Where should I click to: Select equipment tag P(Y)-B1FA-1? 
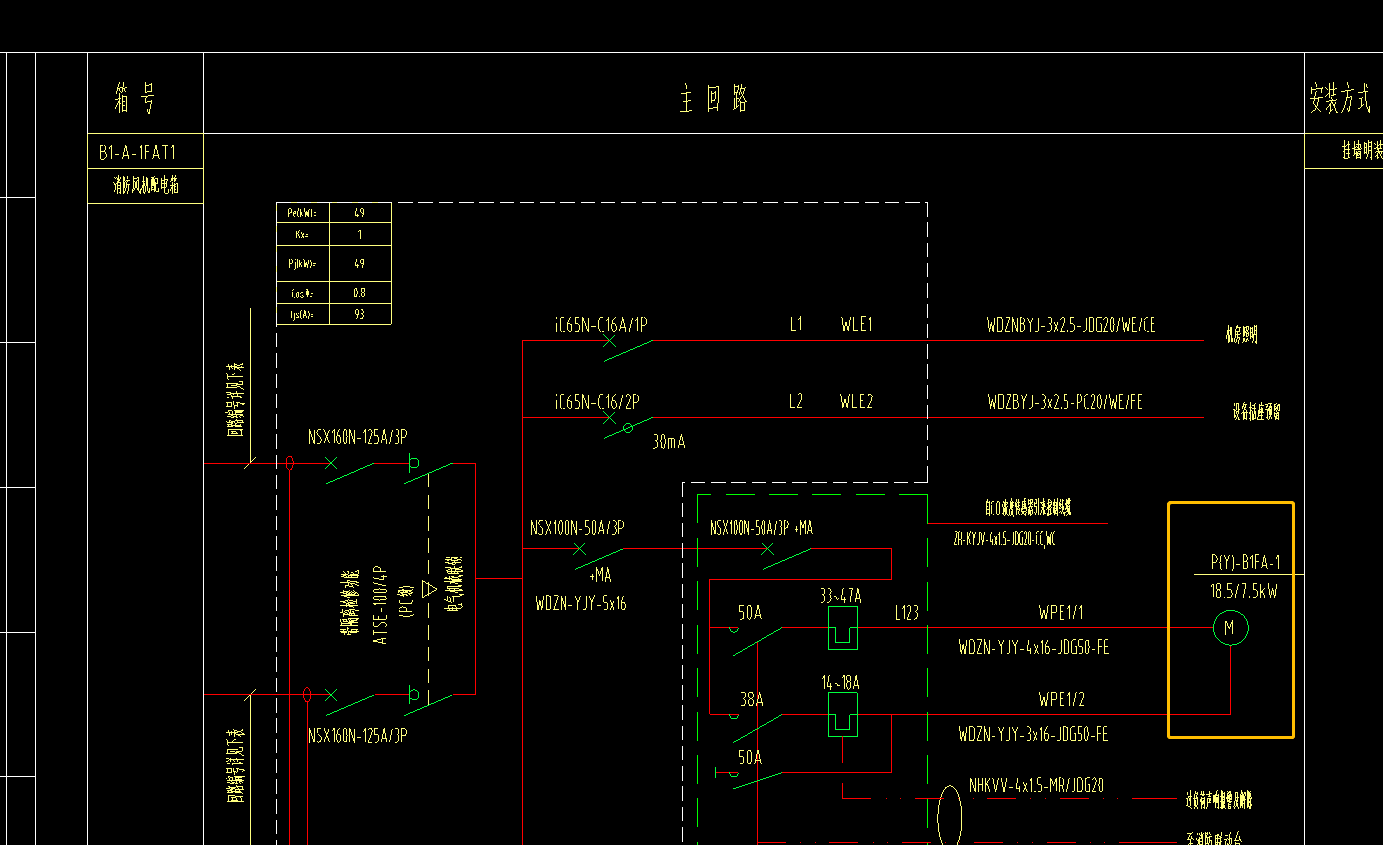pyautogui.click(x=1245, y=563)
